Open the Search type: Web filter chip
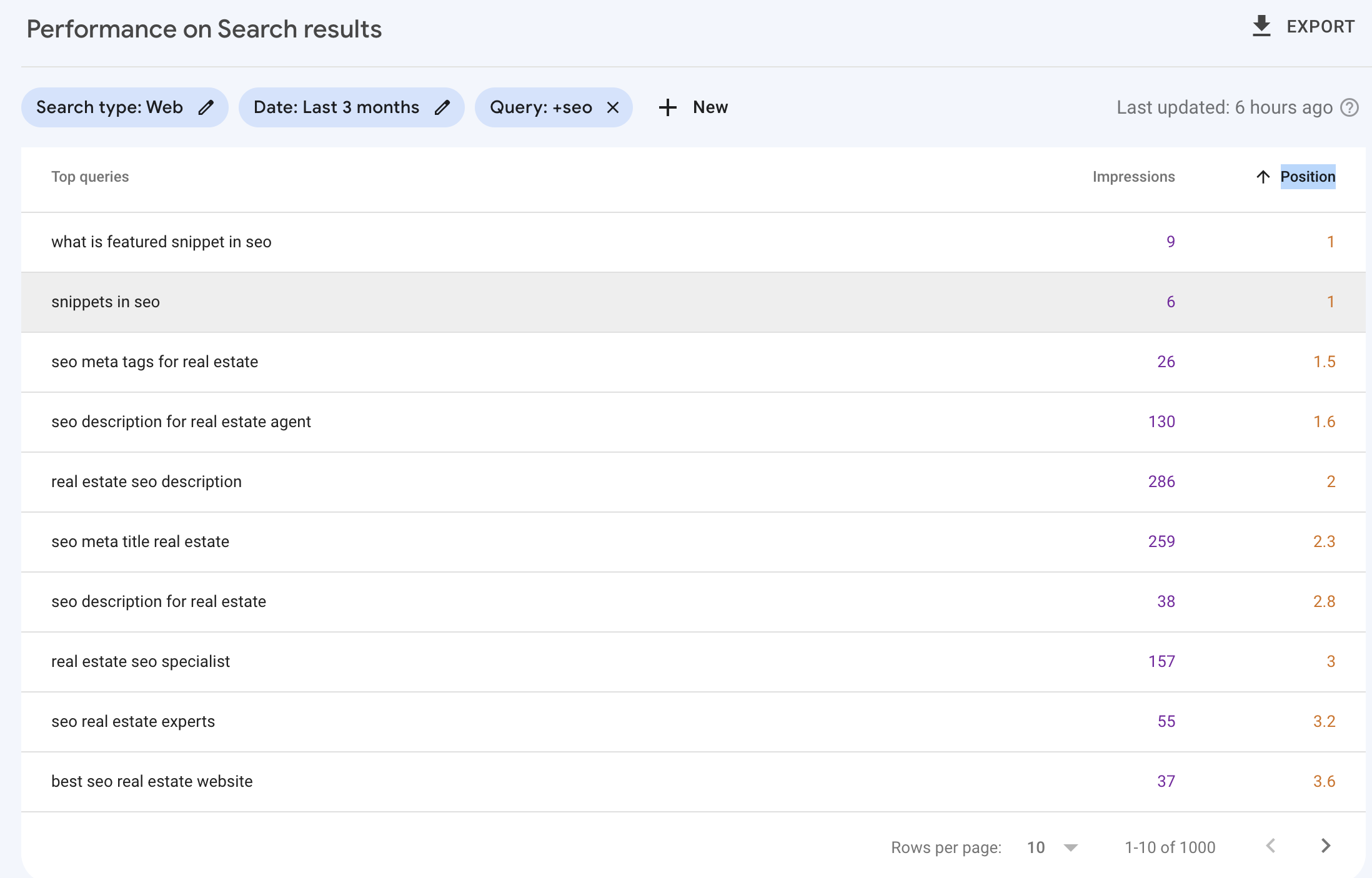This screenshot has height=878, width=1372. (x=109, y=107)
